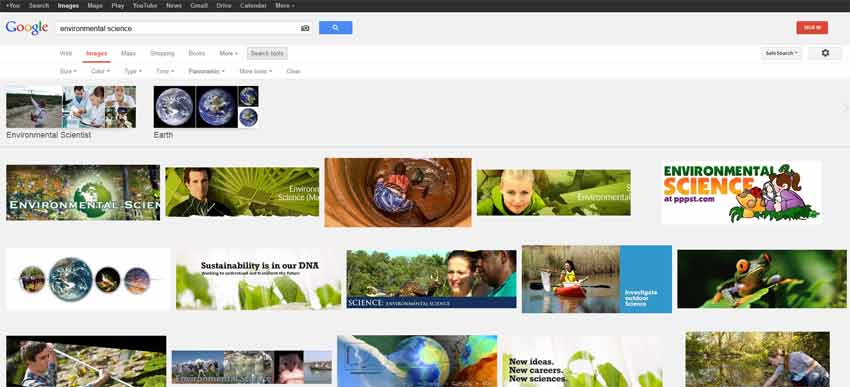Open the kayaker Investigate outdoor Science image

597,279
